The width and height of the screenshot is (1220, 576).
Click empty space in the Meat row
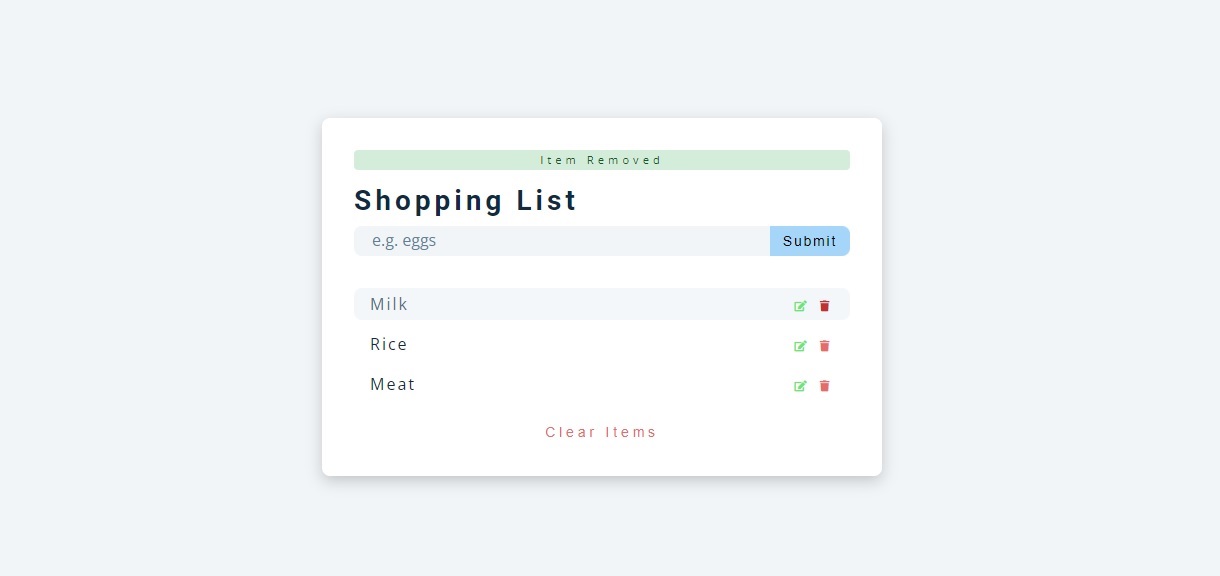[x=600, y=384]
